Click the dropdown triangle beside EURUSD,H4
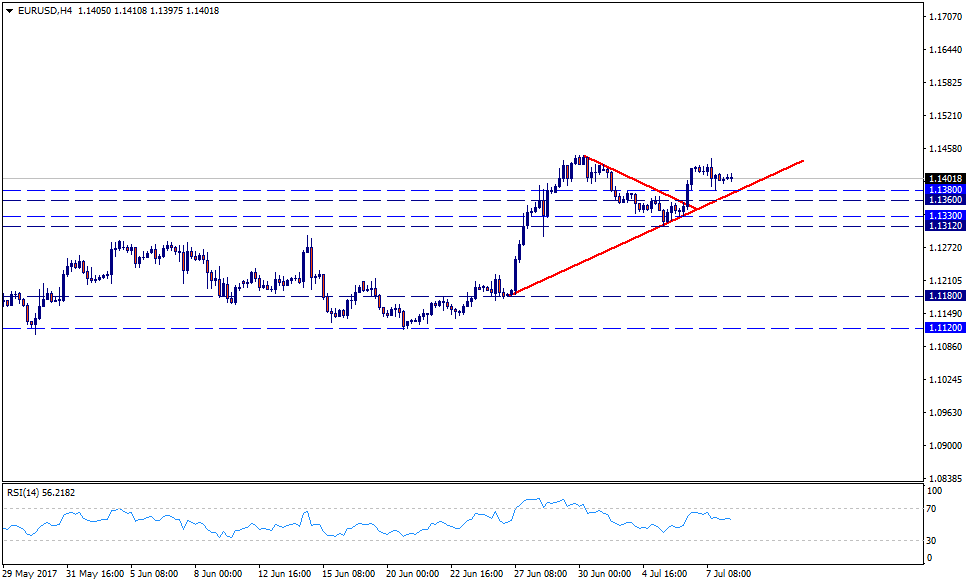The height and width of the screenshot is (585, 966). (8, 11)
